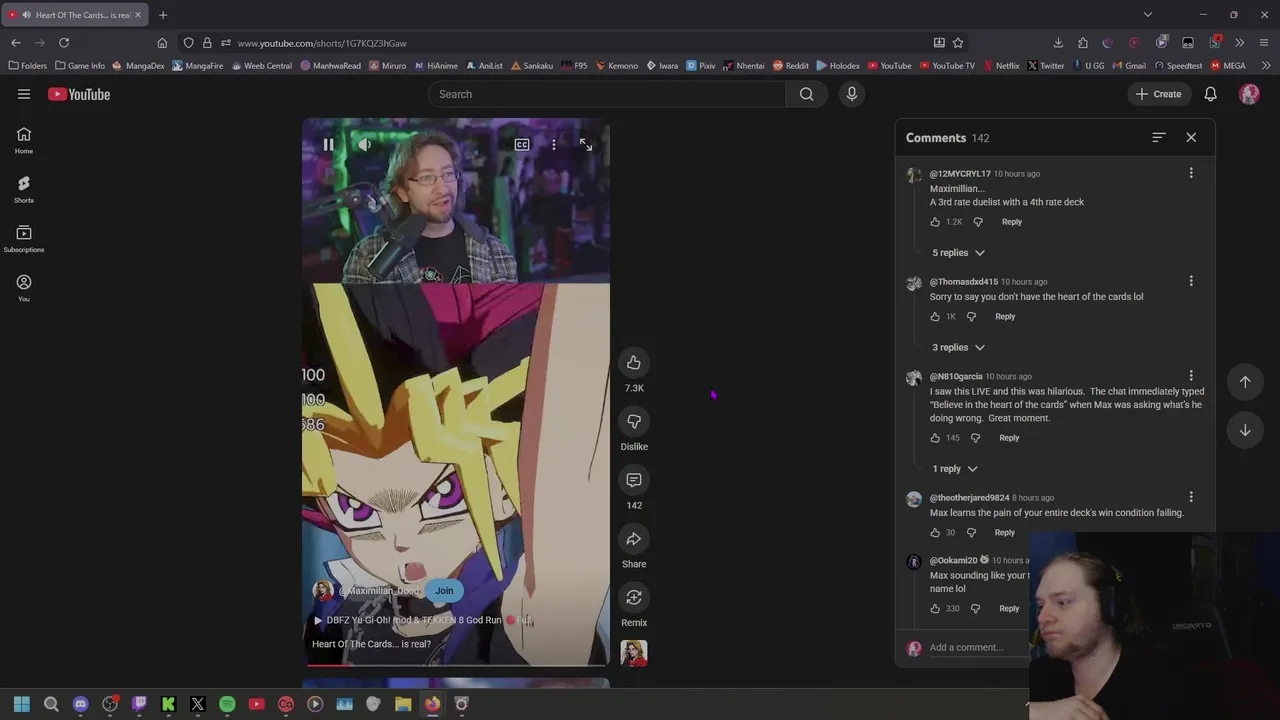Open @Ookami20's channel name
Viewport: 1280px width, 720px height.
click(953, 561)
